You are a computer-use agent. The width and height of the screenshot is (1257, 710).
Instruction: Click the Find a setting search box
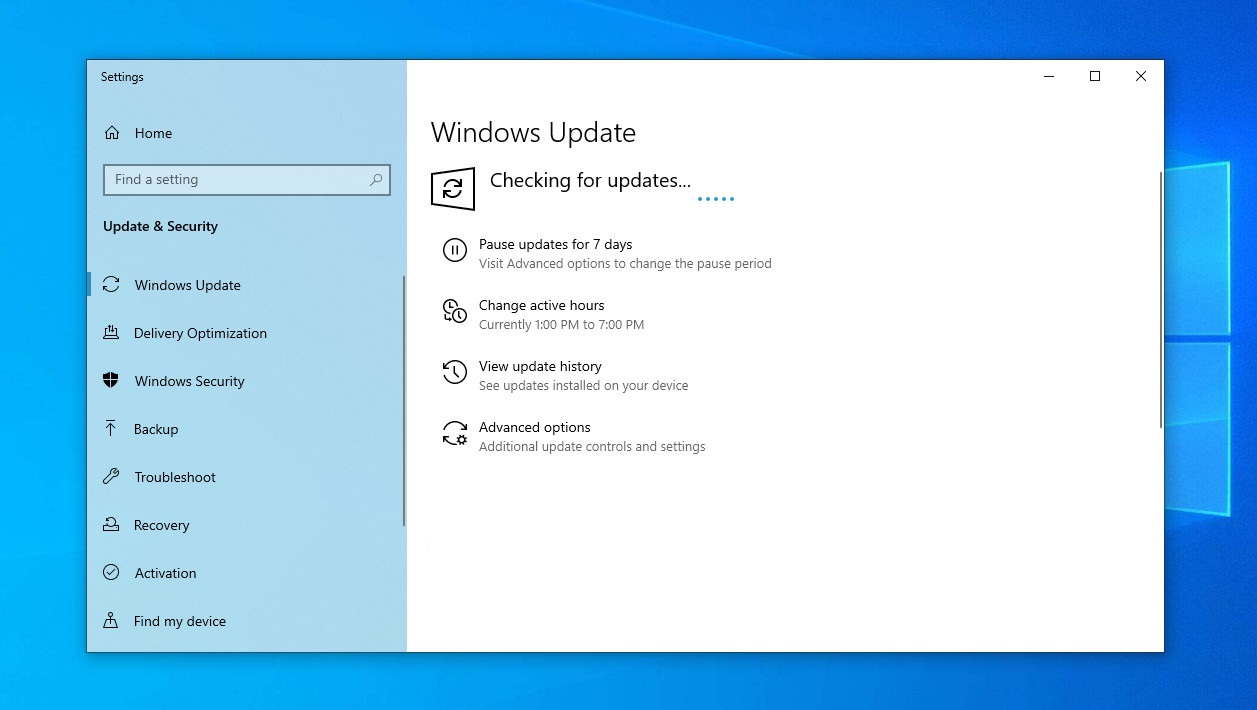coord(247,180)
